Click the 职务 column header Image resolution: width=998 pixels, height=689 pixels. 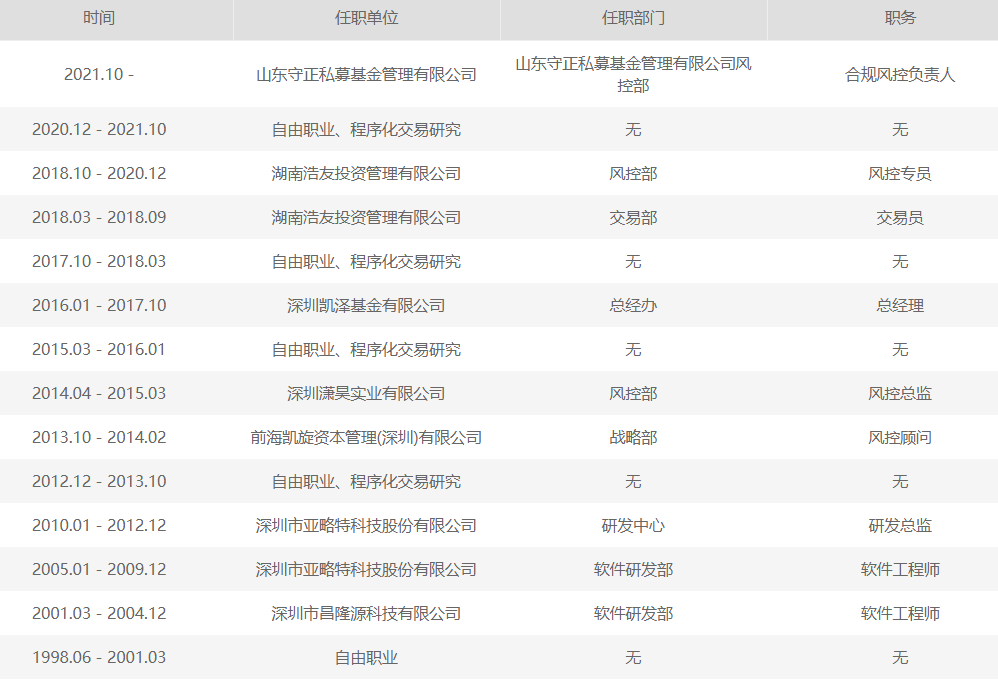900,18
